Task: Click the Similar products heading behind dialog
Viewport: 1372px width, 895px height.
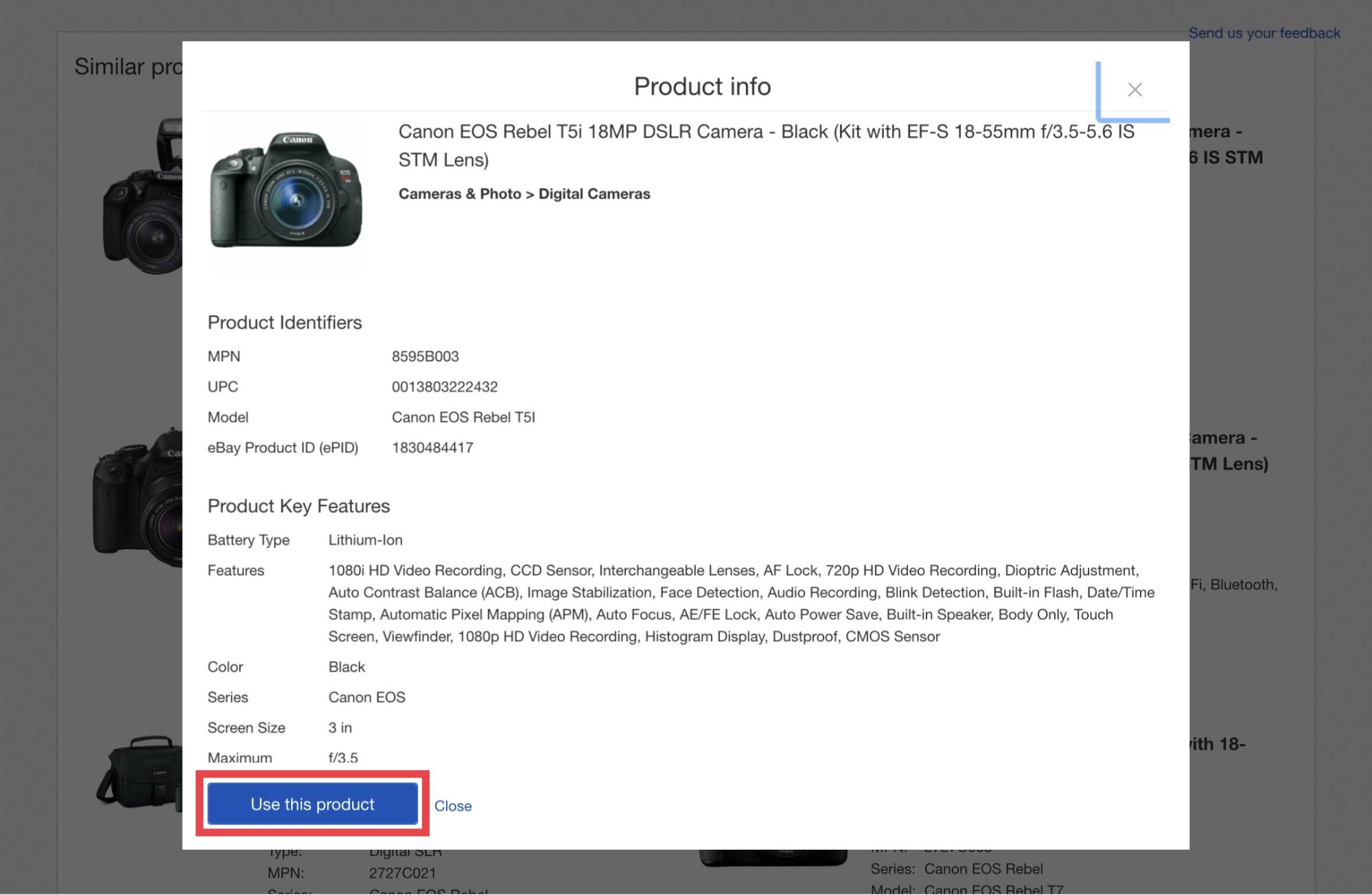Action: click(x=128, y=67)
